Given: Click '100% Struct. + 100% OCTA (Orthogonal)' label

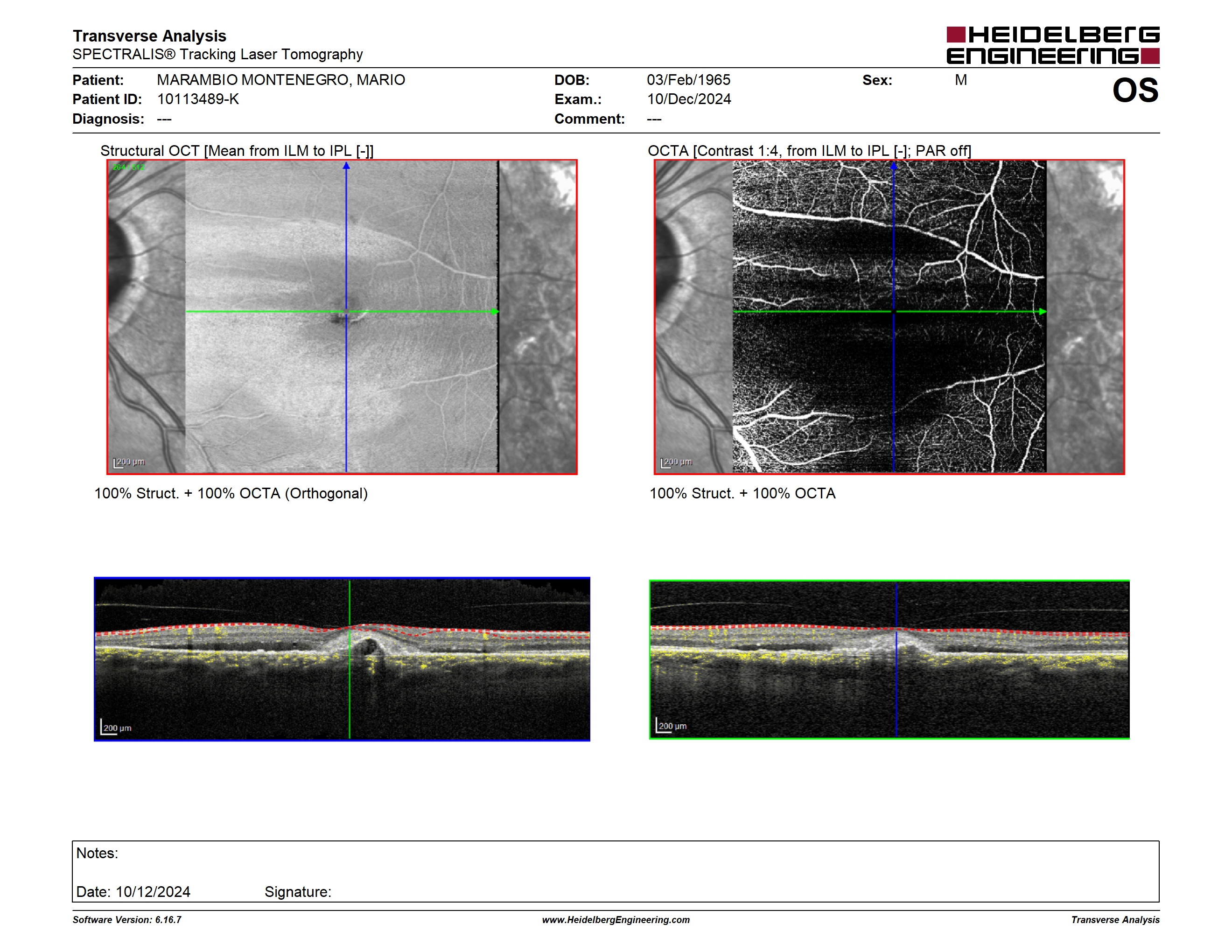Looking at the screenshot, I should [231, 493].
